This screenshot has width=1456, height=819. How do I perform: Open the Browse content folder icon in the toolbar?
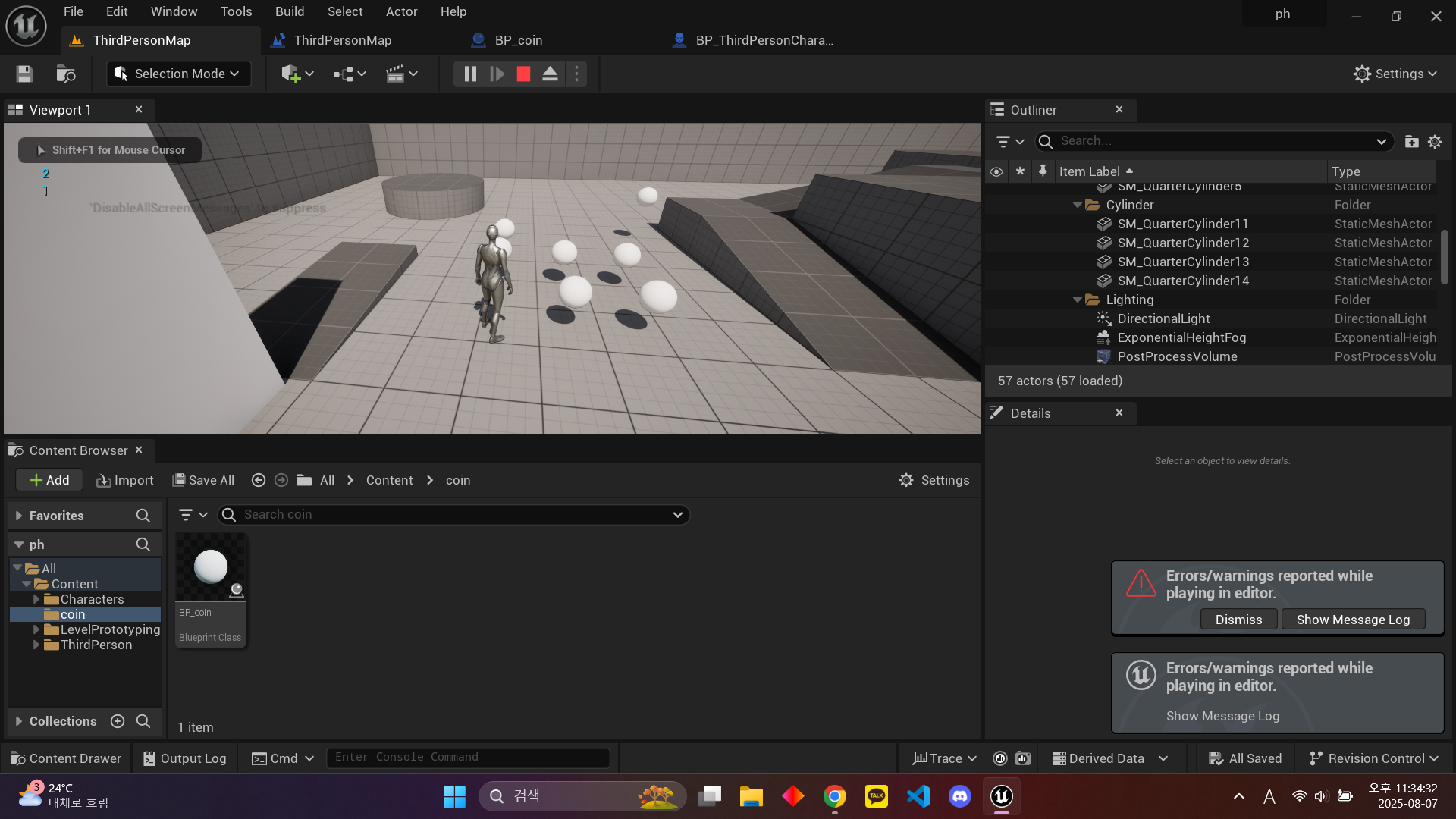tap(66, 74)
